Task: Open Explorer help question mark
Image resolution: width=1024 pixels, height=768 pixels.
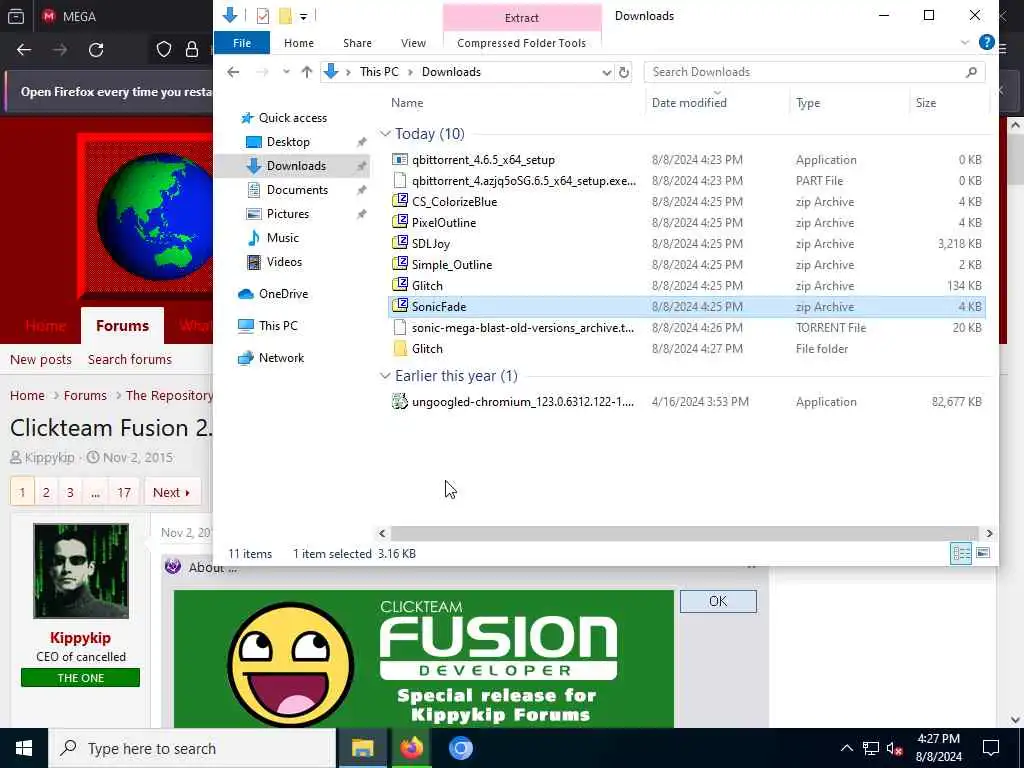Action: pos(986,42)
